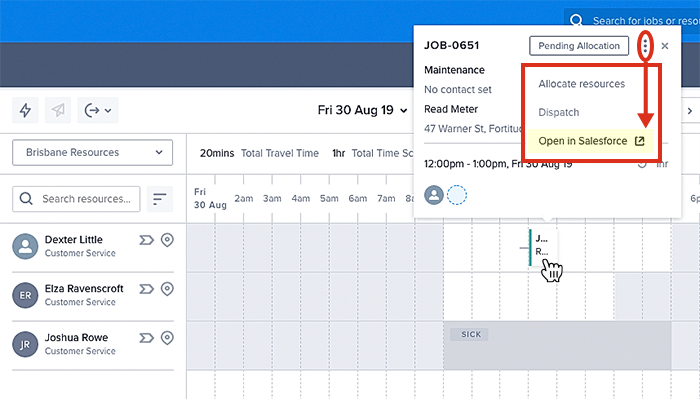Click the Maintenance job type text
The width and height of the screenshot is (700, 399).
click(x=454, y=70)
